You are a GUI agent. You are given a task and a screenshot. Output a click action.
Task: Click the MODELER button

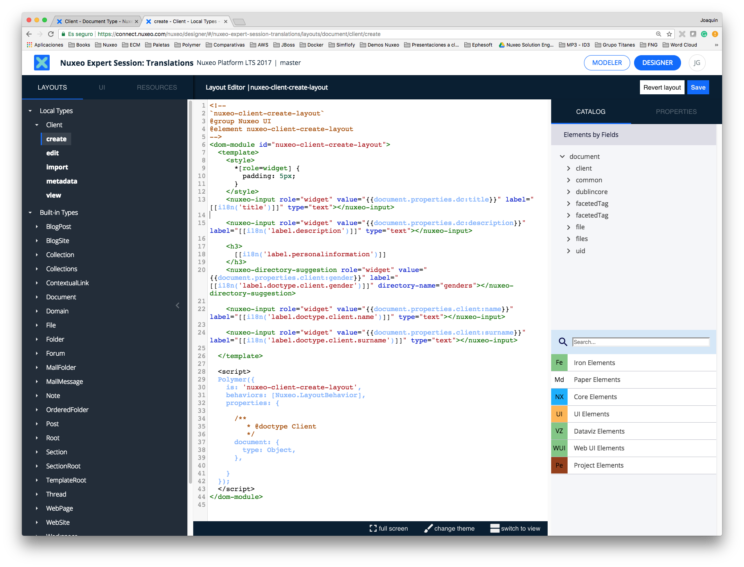[x=607, y=63]
